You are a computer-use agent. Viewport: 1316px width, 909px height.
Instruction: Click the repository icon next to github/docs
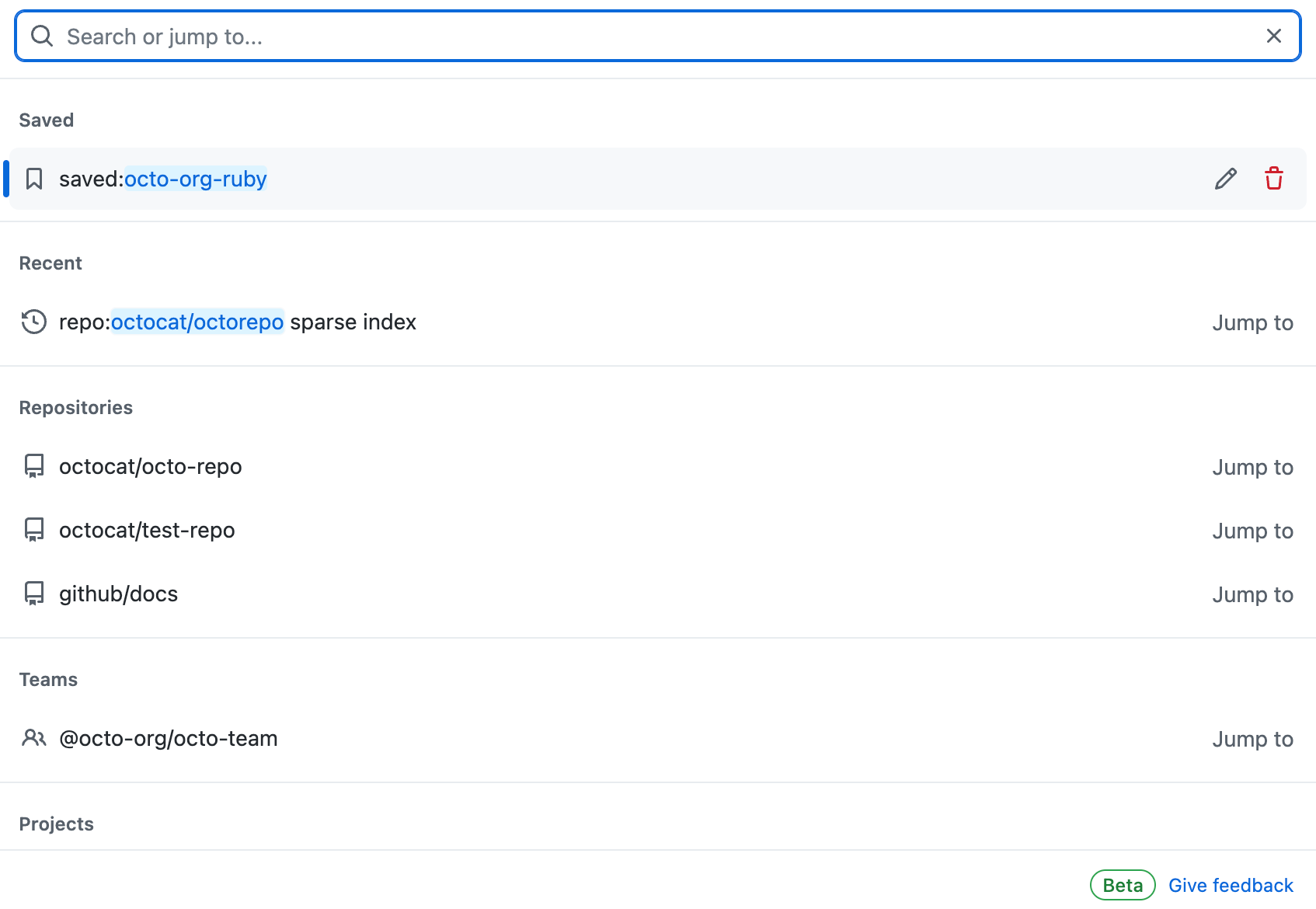pyautogui.click(x=33, y=594)
